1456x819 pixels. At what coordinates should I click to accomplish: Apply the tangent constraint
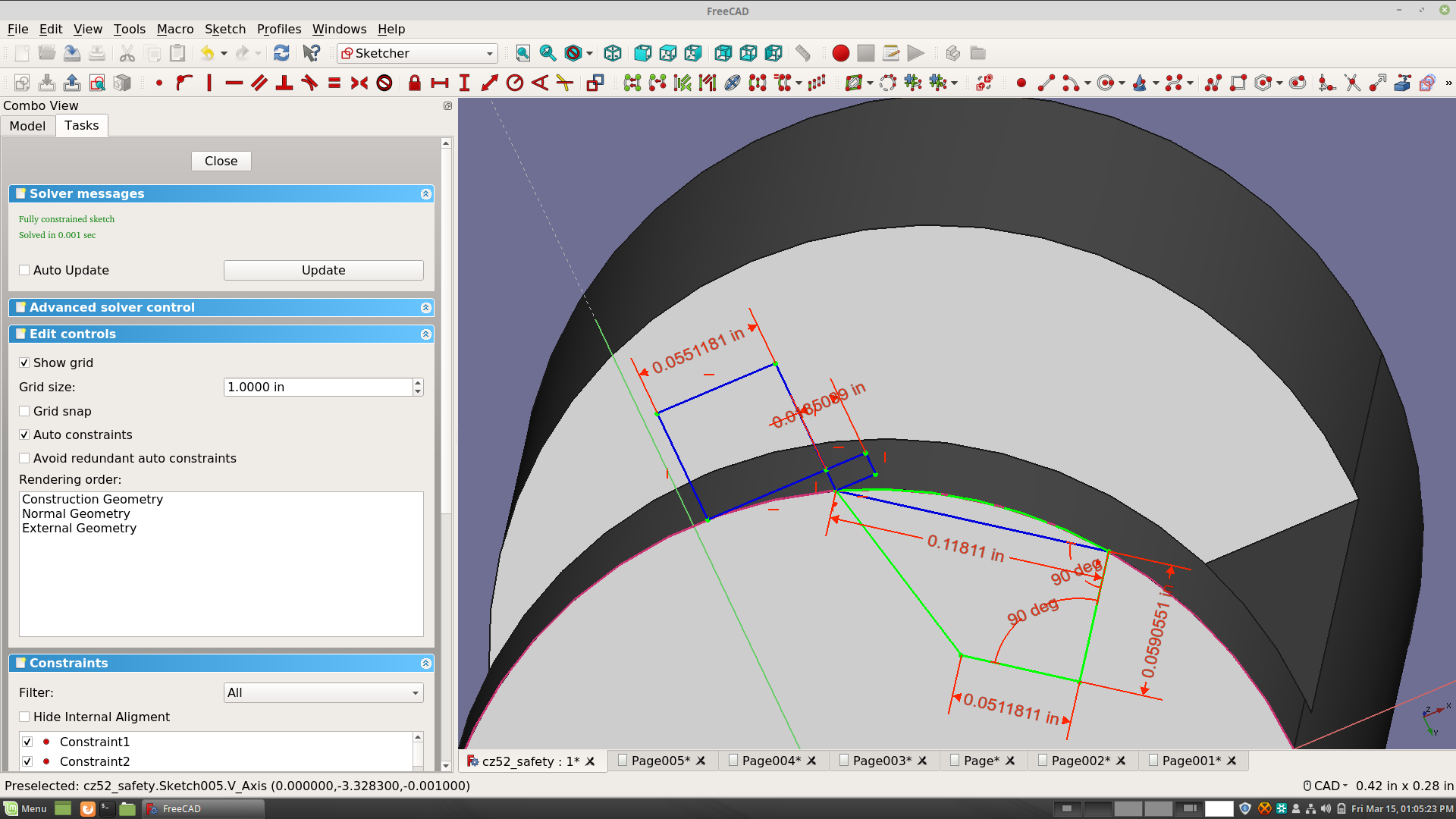pos(309,83)
